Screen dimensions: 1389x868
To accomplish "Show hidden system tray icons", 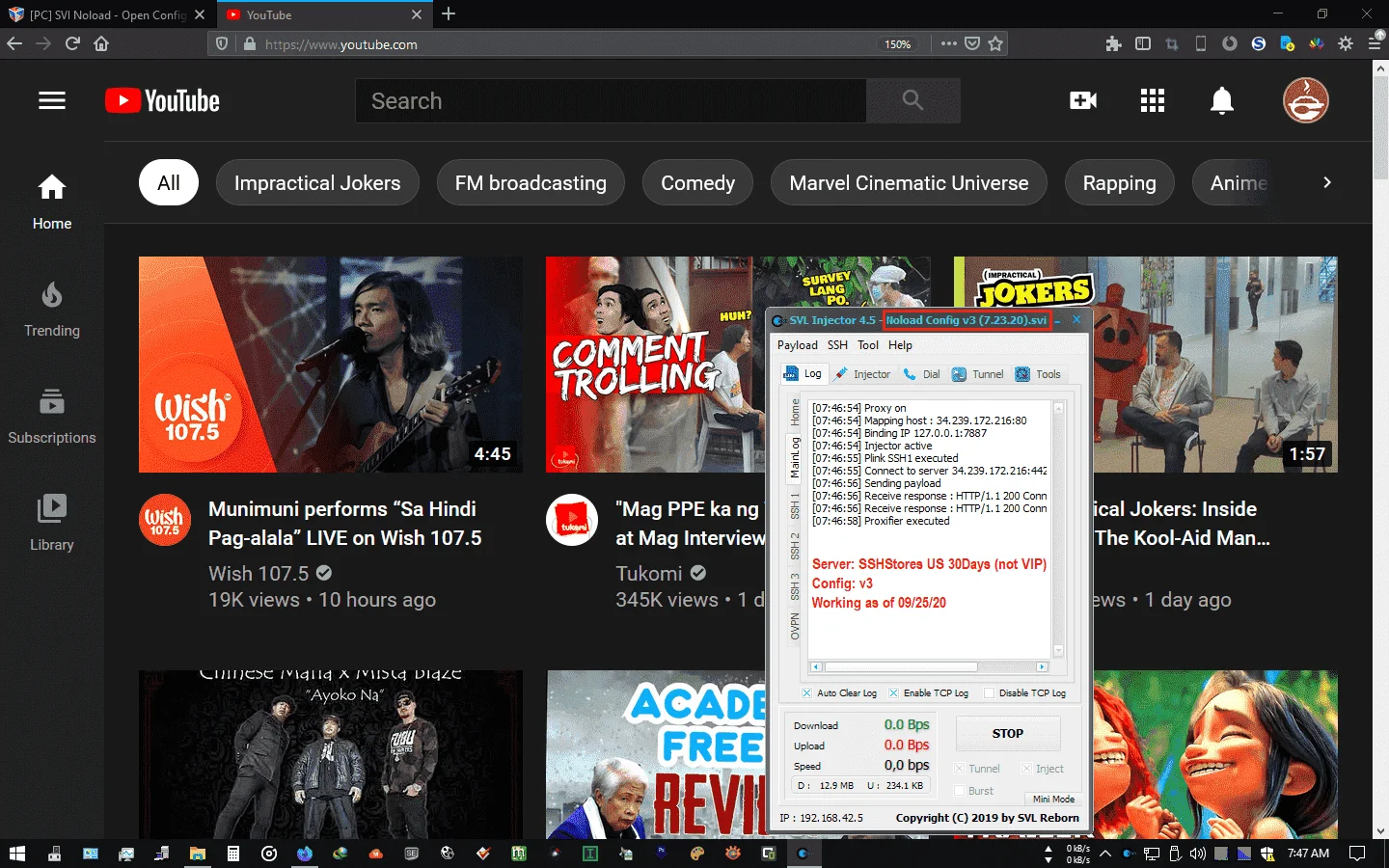I will coord(1105,854).
